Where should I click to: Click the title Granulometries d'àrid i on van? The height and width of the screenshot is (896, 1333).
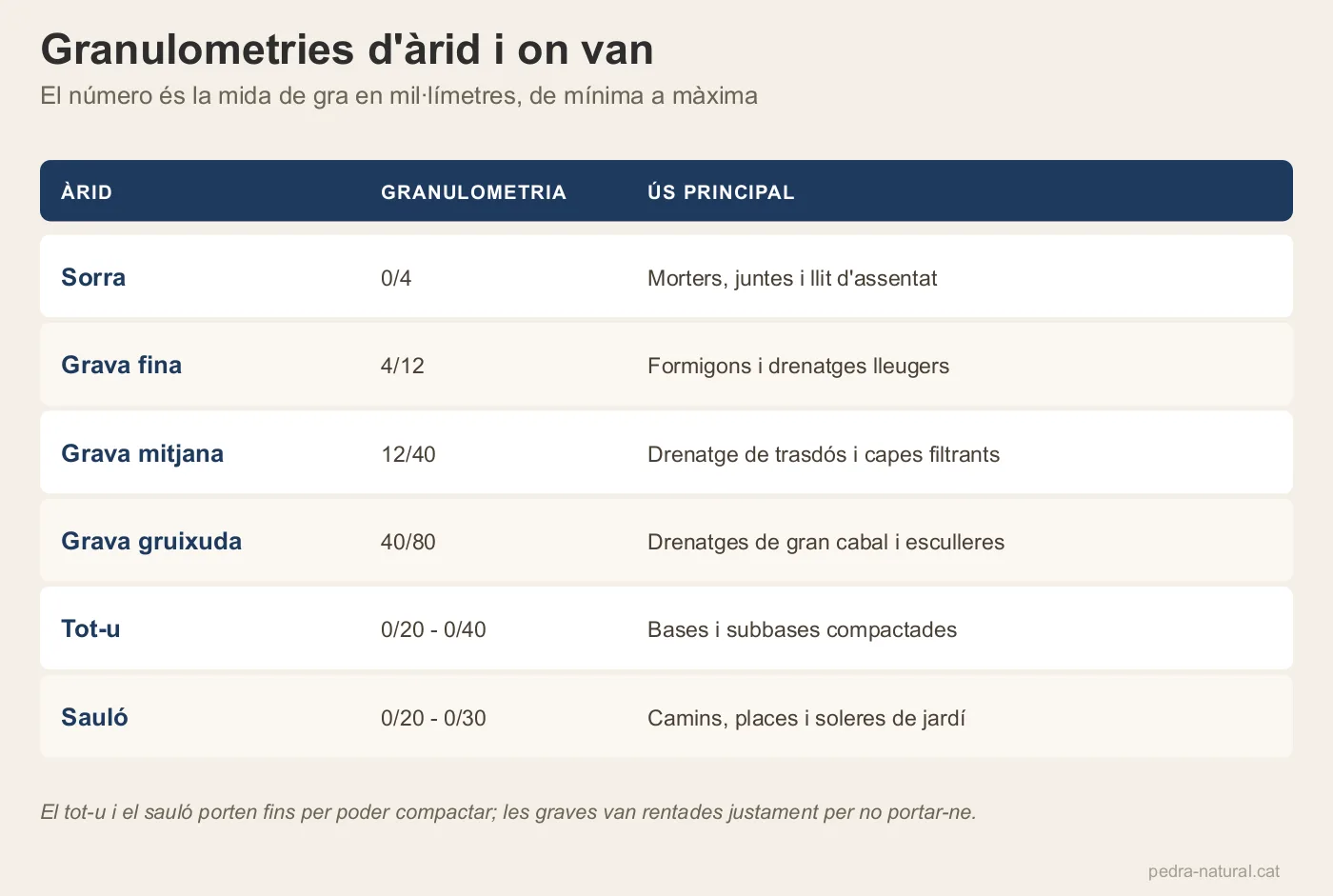[x=348, y=50]
